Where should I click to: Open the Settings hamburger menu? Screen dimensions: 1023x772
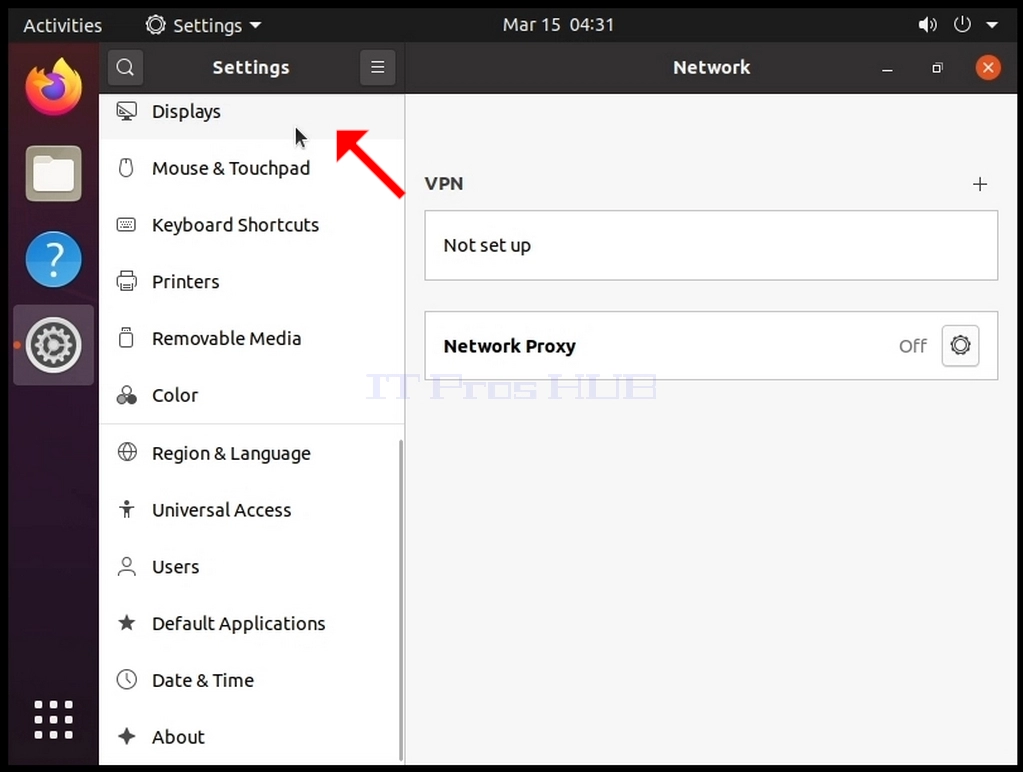pos(378,67)
